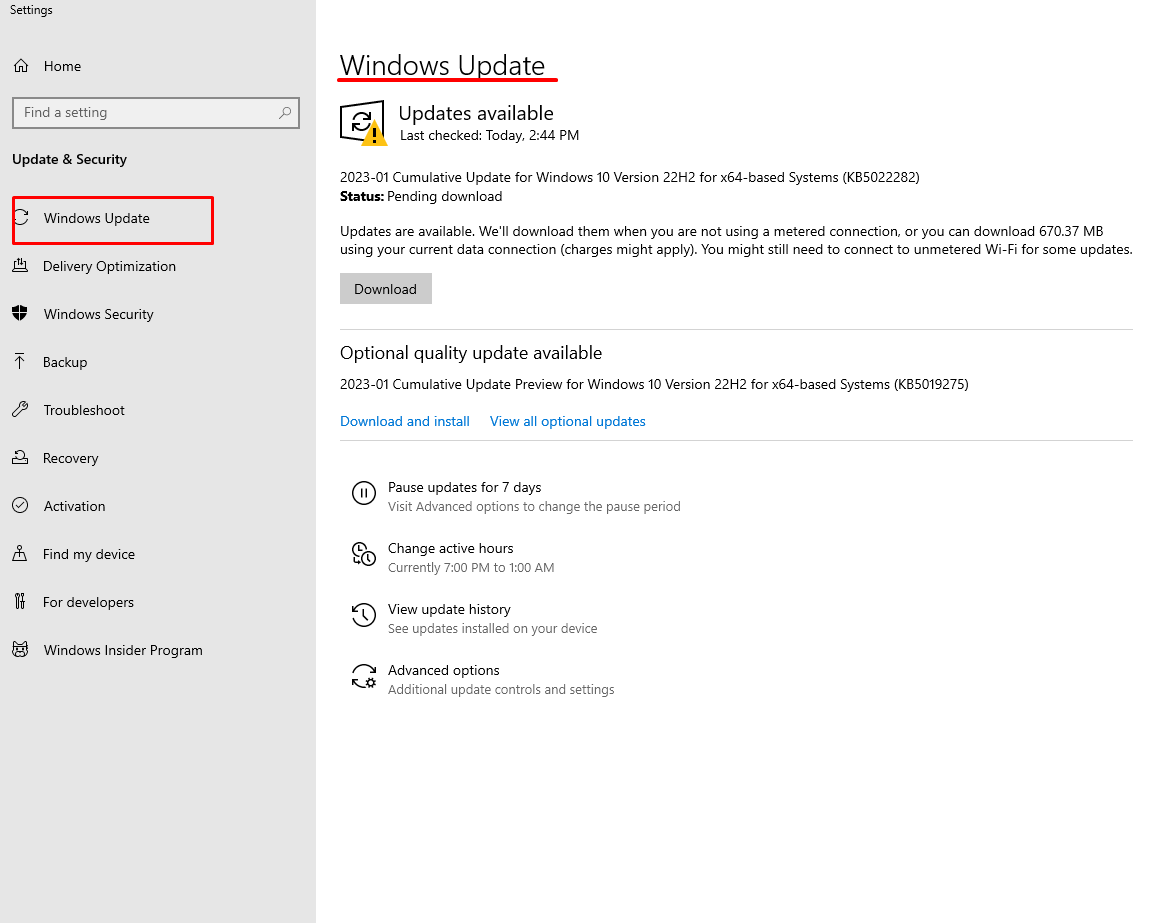
Task: Click the Recovery icon
Action: coord(20,457)
